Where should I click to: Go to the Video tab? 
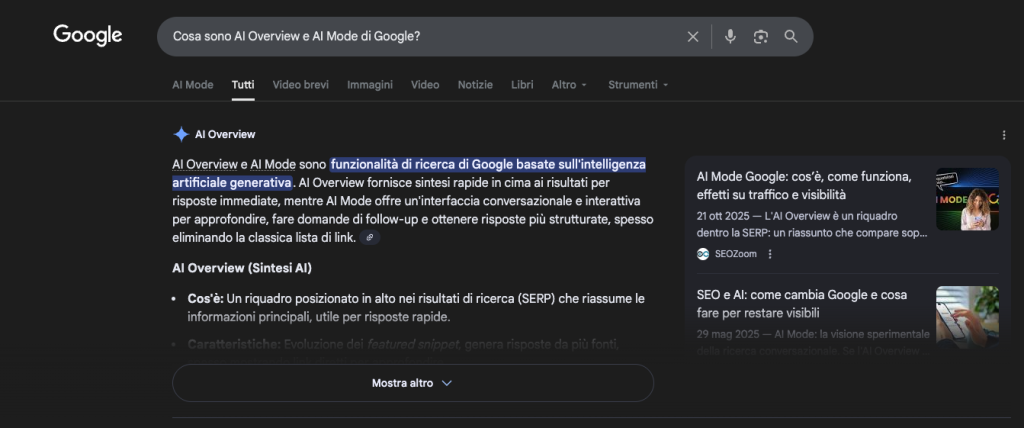(425, 85)
